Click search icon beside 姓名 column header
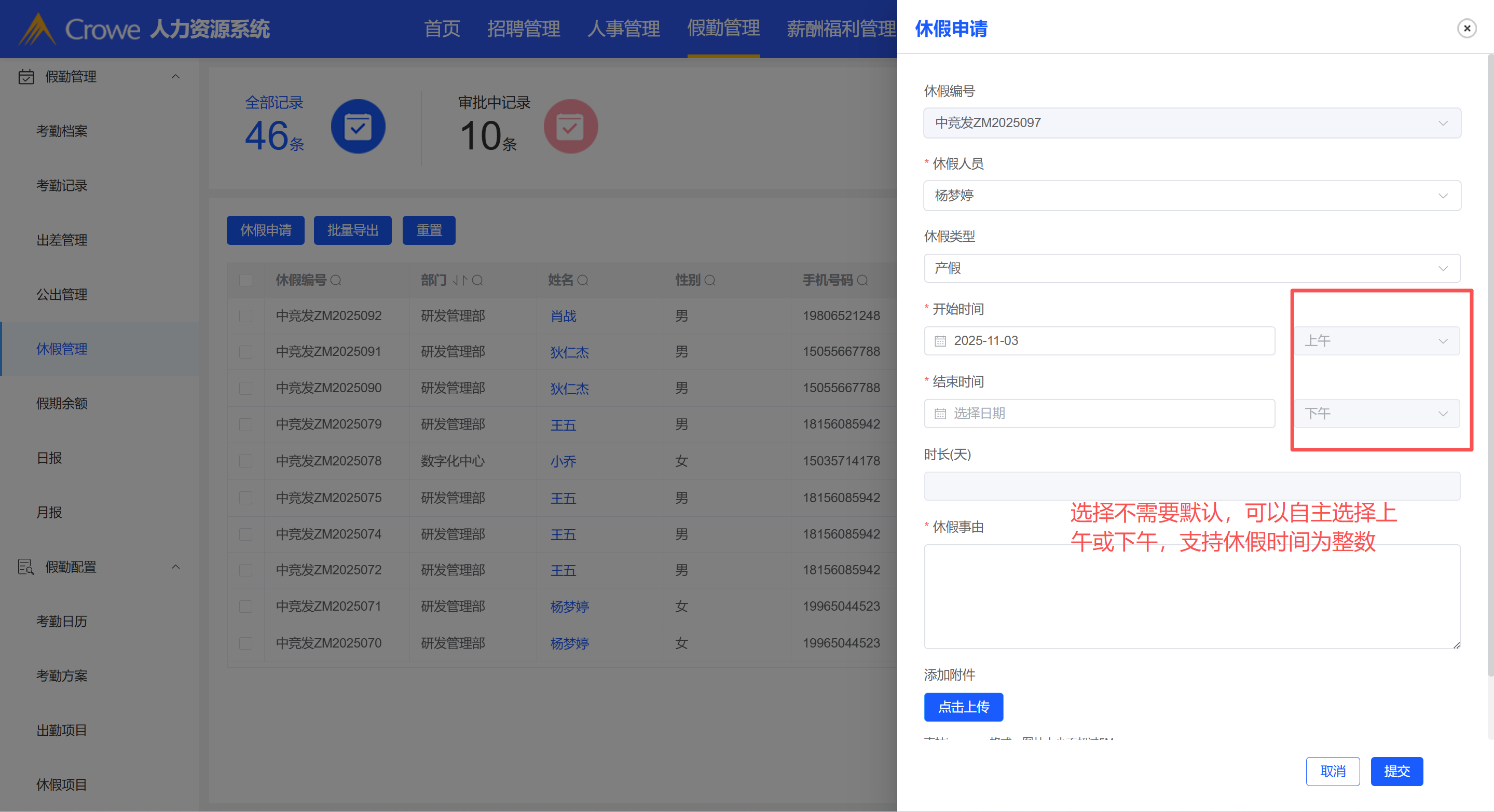1494x812 pixels. 583,281
